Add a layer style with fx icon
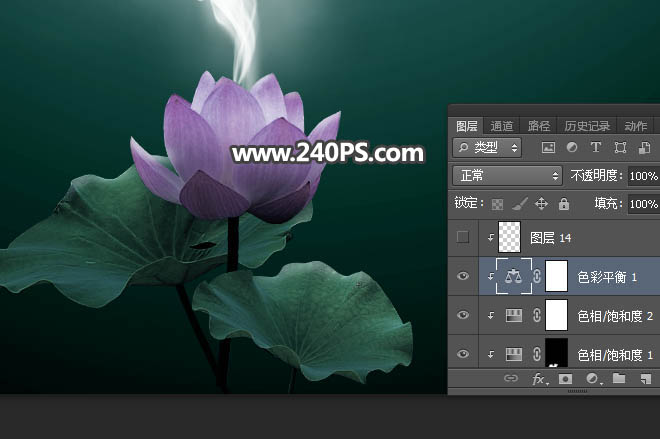The width and height of the screenshot is (660, 439). (x=538, y=379)
